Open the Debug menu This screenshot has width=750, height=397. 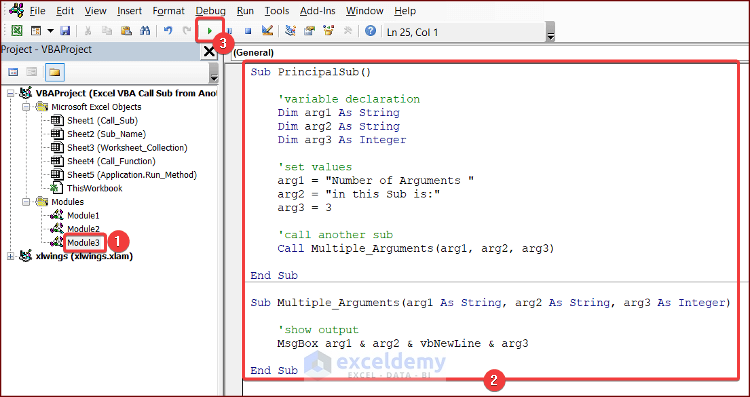click(210, 11)
